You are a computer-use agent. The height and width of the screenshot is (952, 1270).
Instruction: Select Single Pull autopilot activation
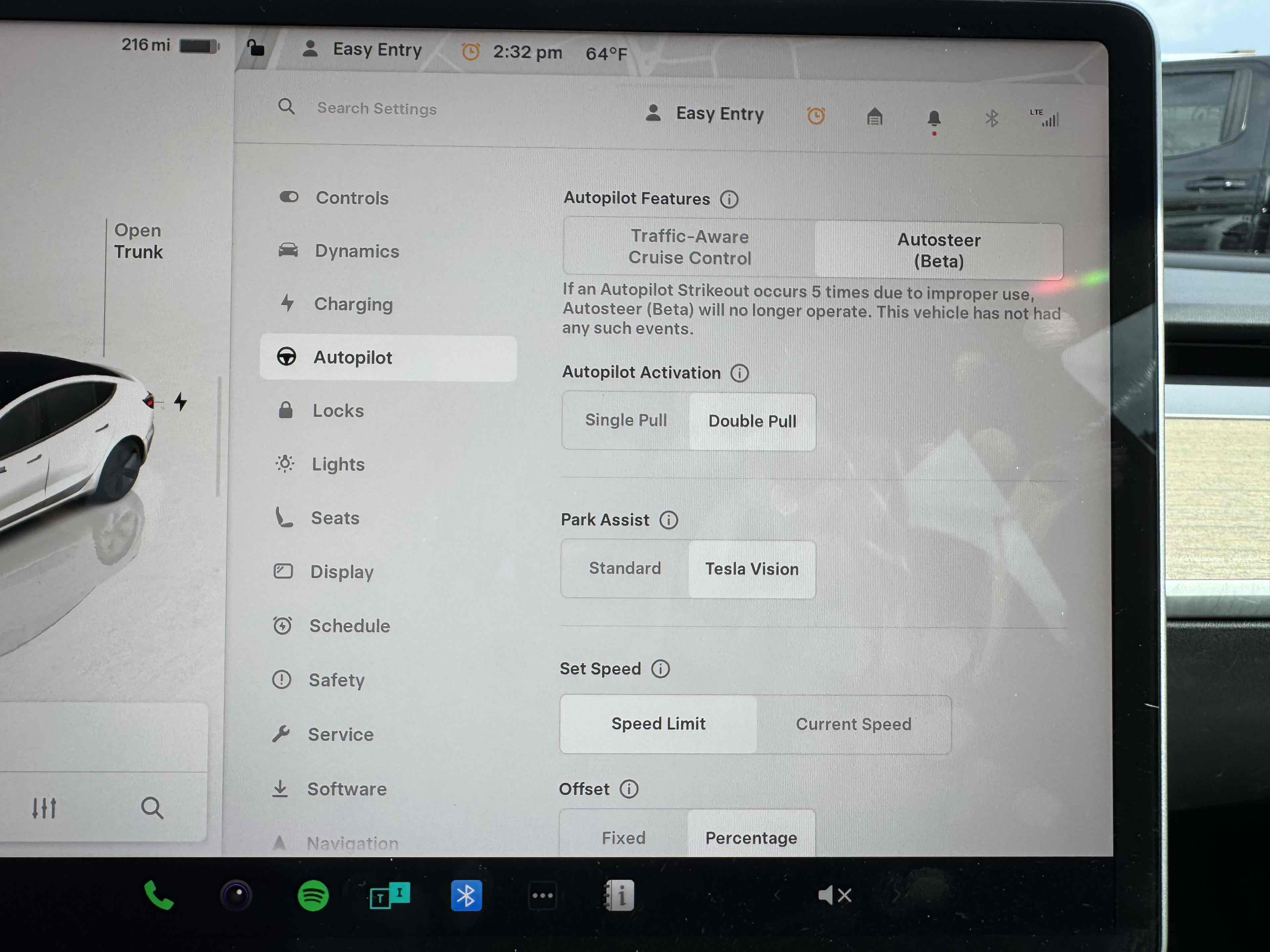pyautogui.click(x=626, y=420)
